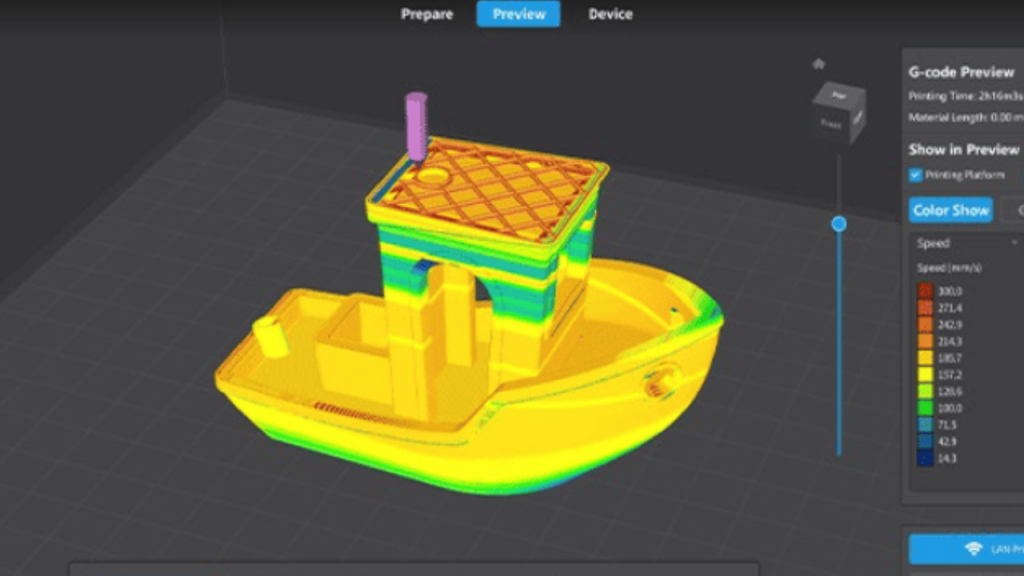Click the Color Show button
Viewport: 1024px width, 576px height.
pyautogui.click(x=950, y=210)
